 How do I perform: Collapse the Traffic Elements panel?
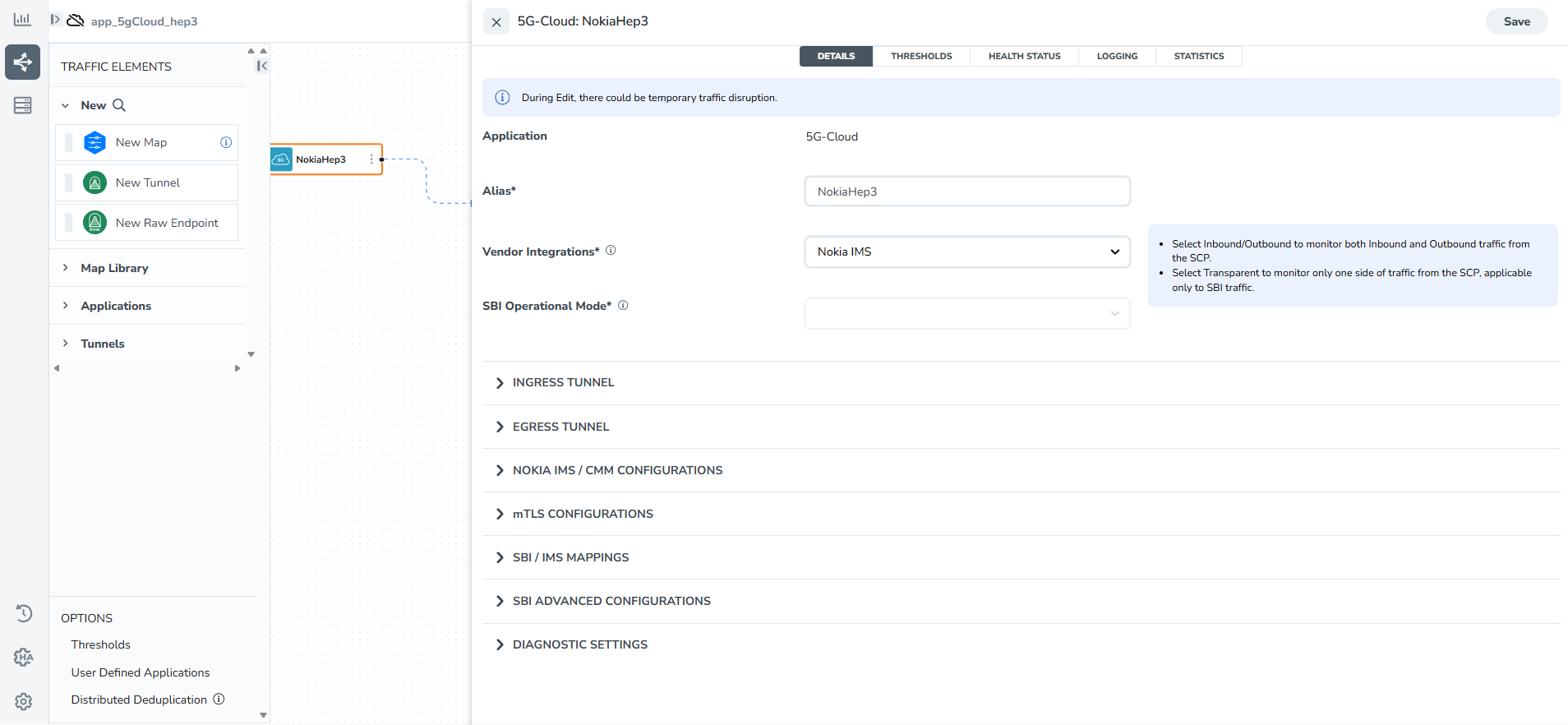point(261,66)
